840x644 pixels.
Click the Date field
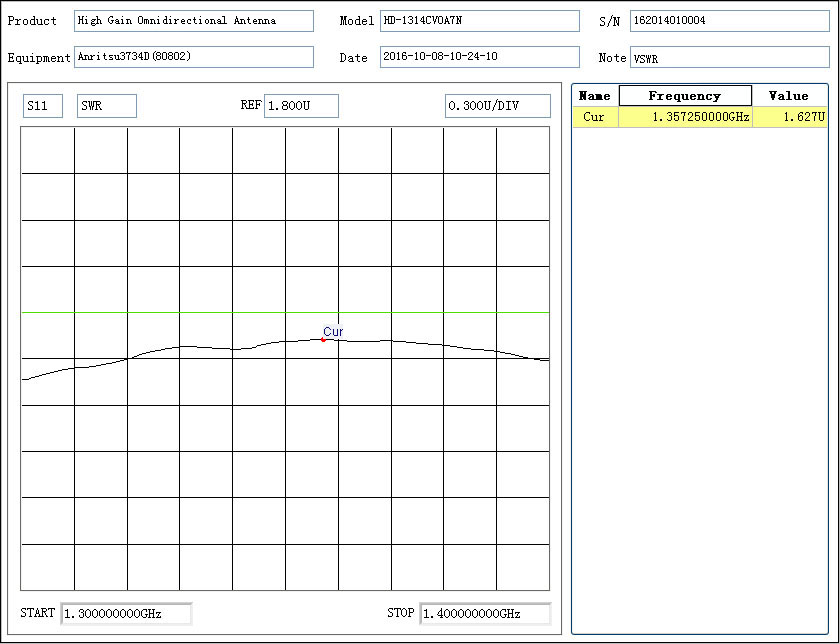coord(479,57)
